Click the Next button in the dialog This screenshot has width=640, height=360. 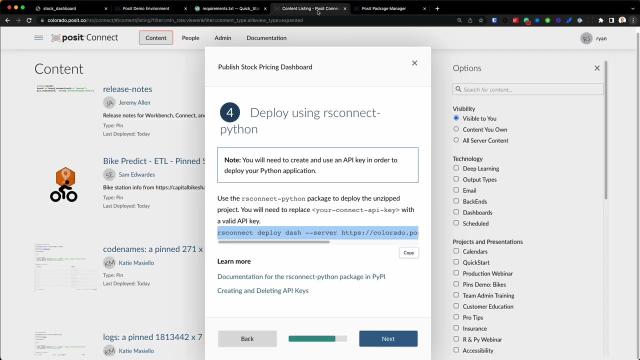(388, 339)
